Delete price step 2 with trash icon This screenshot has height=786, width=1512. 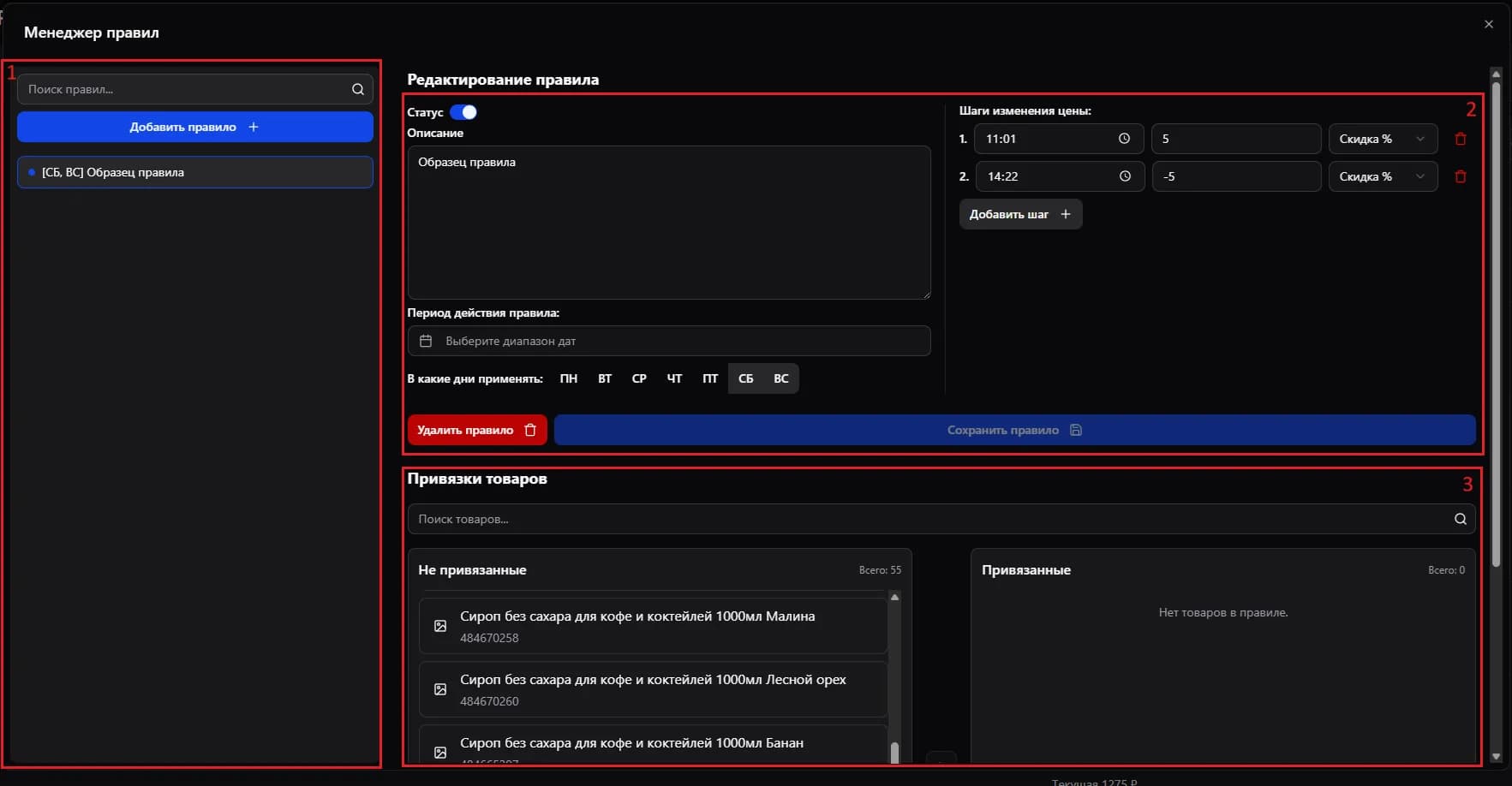pyautogui.click(x=1461, y=176)
